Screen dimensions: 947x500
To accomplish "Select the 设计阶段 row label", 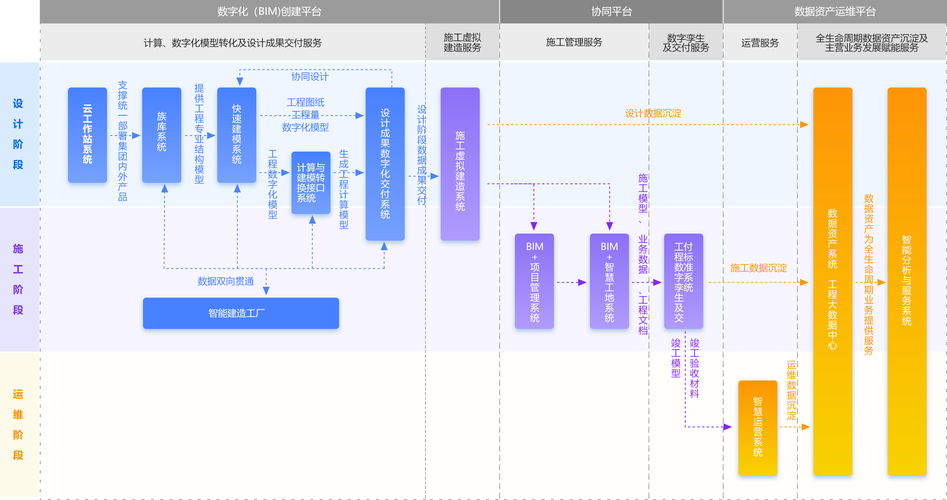I will (18, 134).
